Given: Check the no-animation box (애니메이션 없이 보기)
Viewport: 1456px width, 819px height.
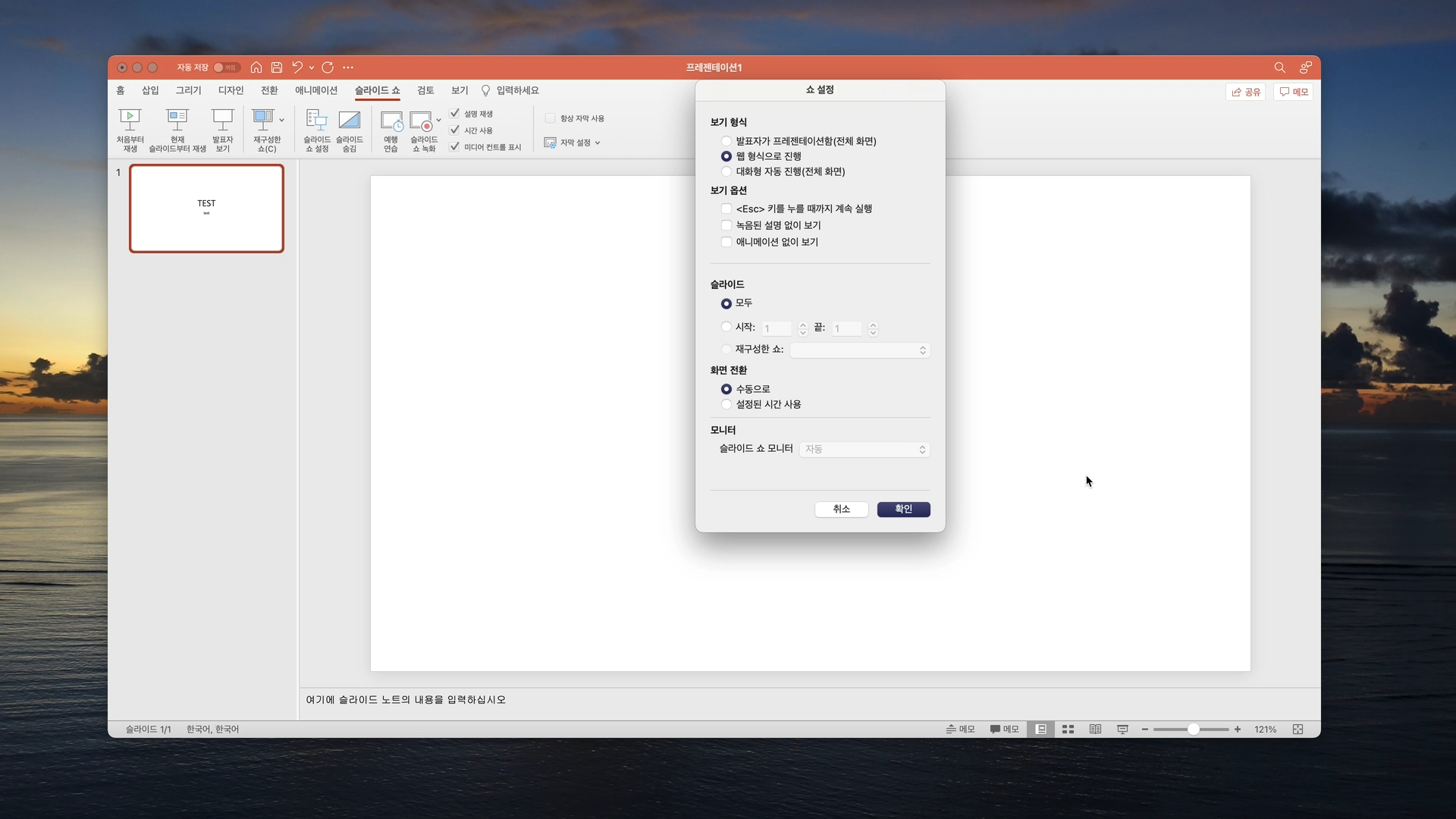Looking at the screenshot, I should pyautogui.click(x=726, y=242).
